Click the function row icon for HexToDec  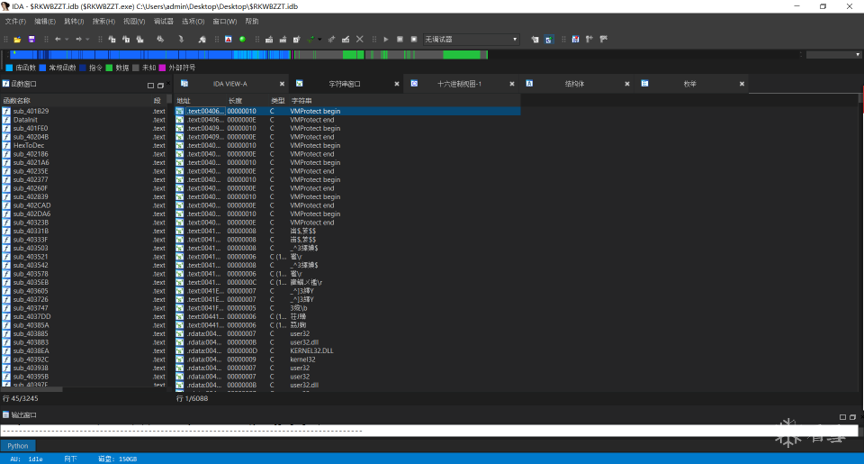click(x=7, y=145)
